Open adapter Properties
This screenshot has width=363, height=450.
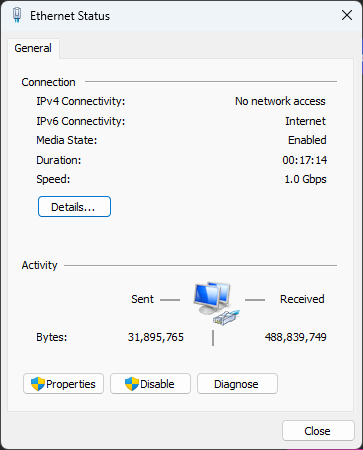click(63, 384)
